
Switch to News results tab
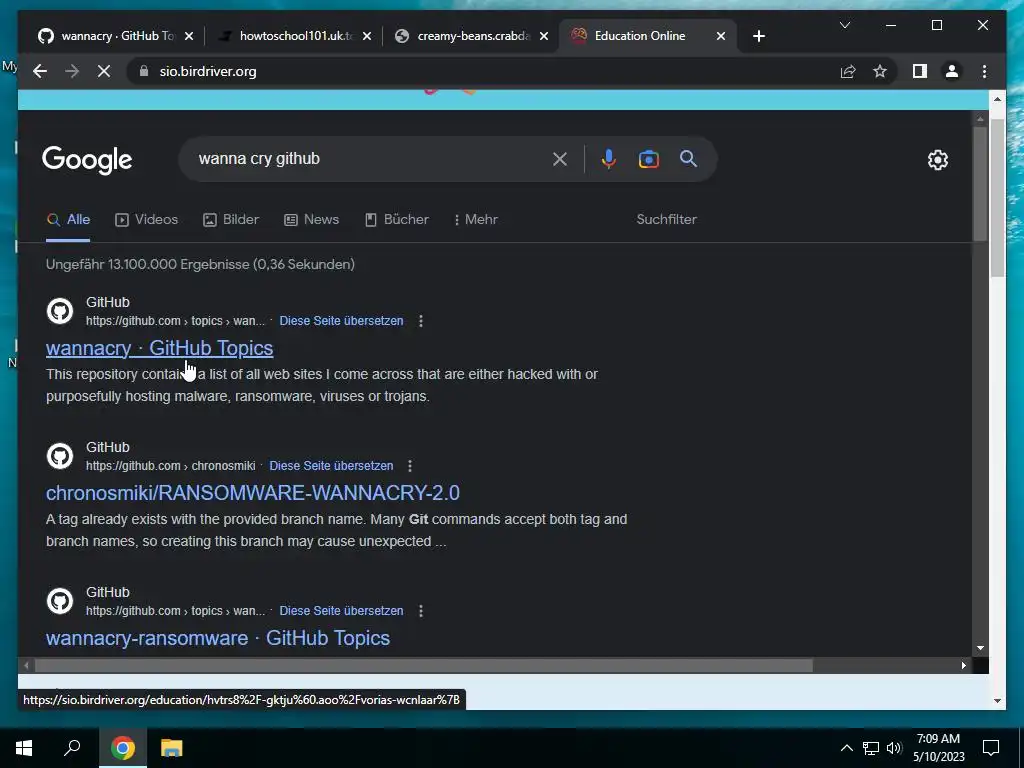coord(312,219)
